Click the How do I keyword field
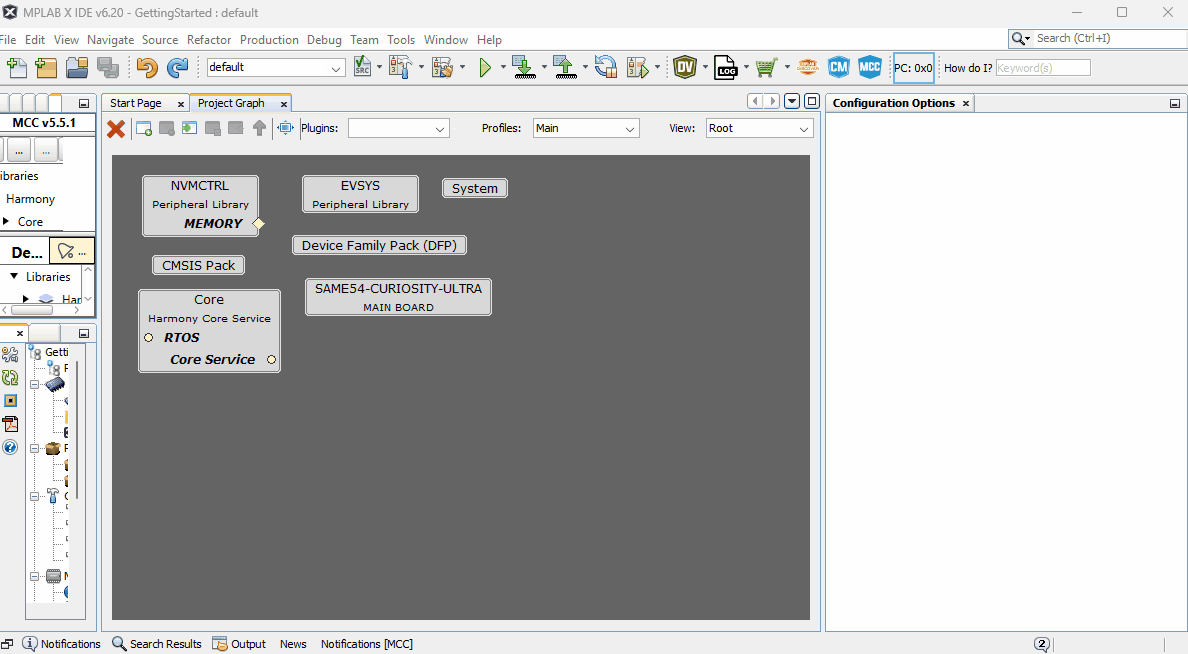The width and height of the screenshot is (1188, 654). click(1043, 67)
